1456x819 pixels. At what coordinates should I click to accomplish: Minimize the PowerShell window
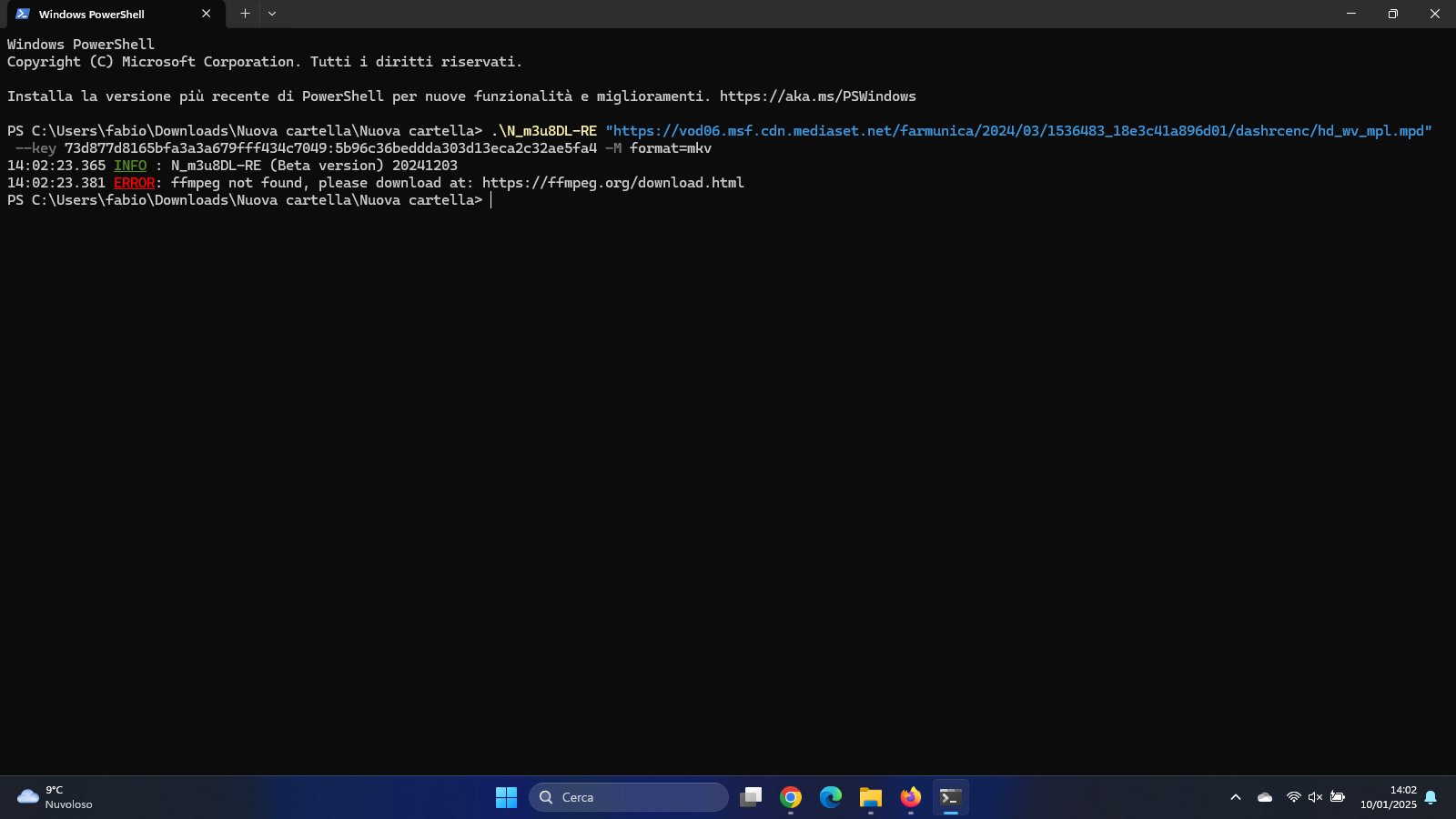pos(1350,14)
